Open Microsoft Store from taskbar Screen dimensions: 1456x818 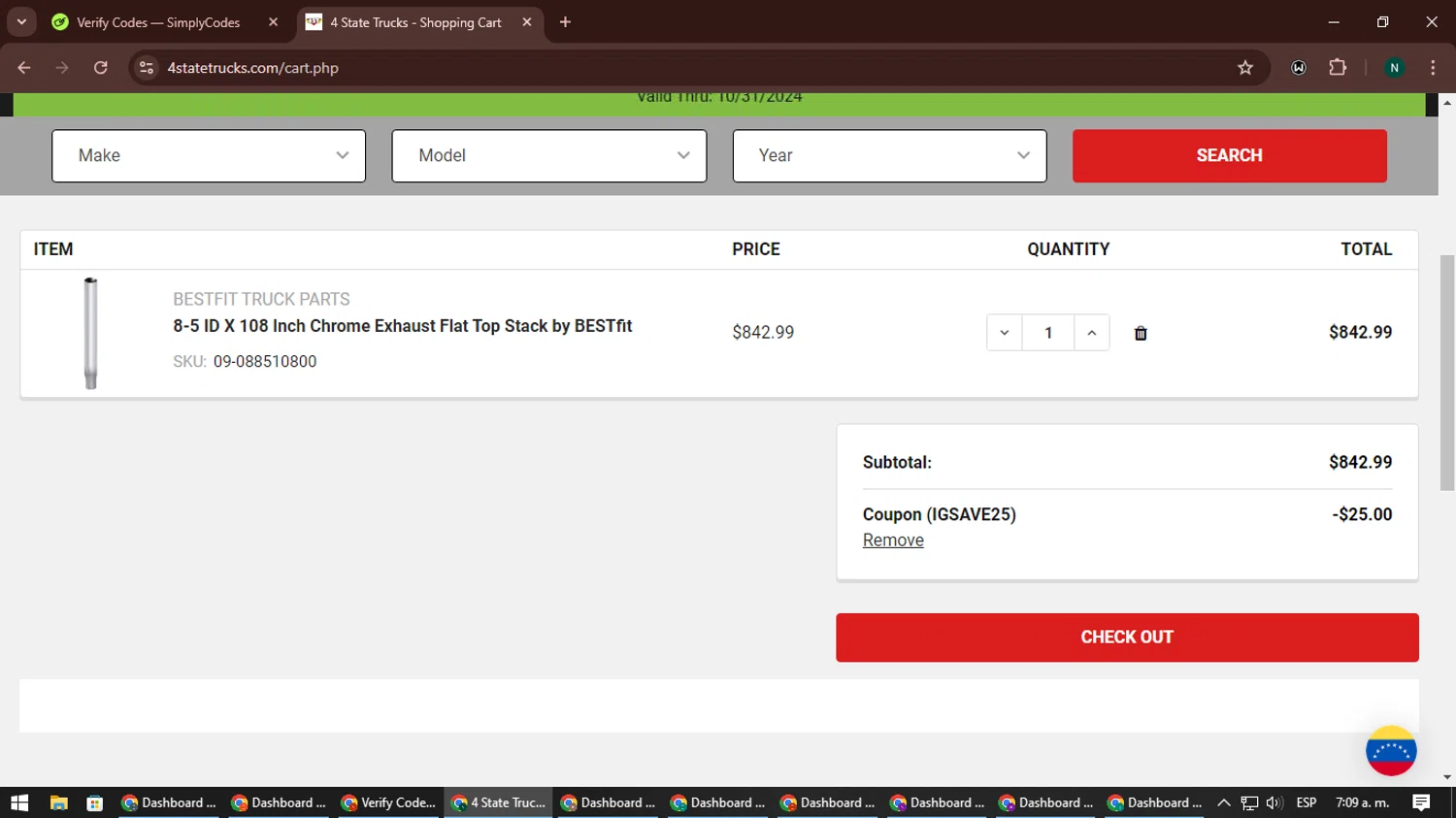pyautogui.click(x=95, y=802)
